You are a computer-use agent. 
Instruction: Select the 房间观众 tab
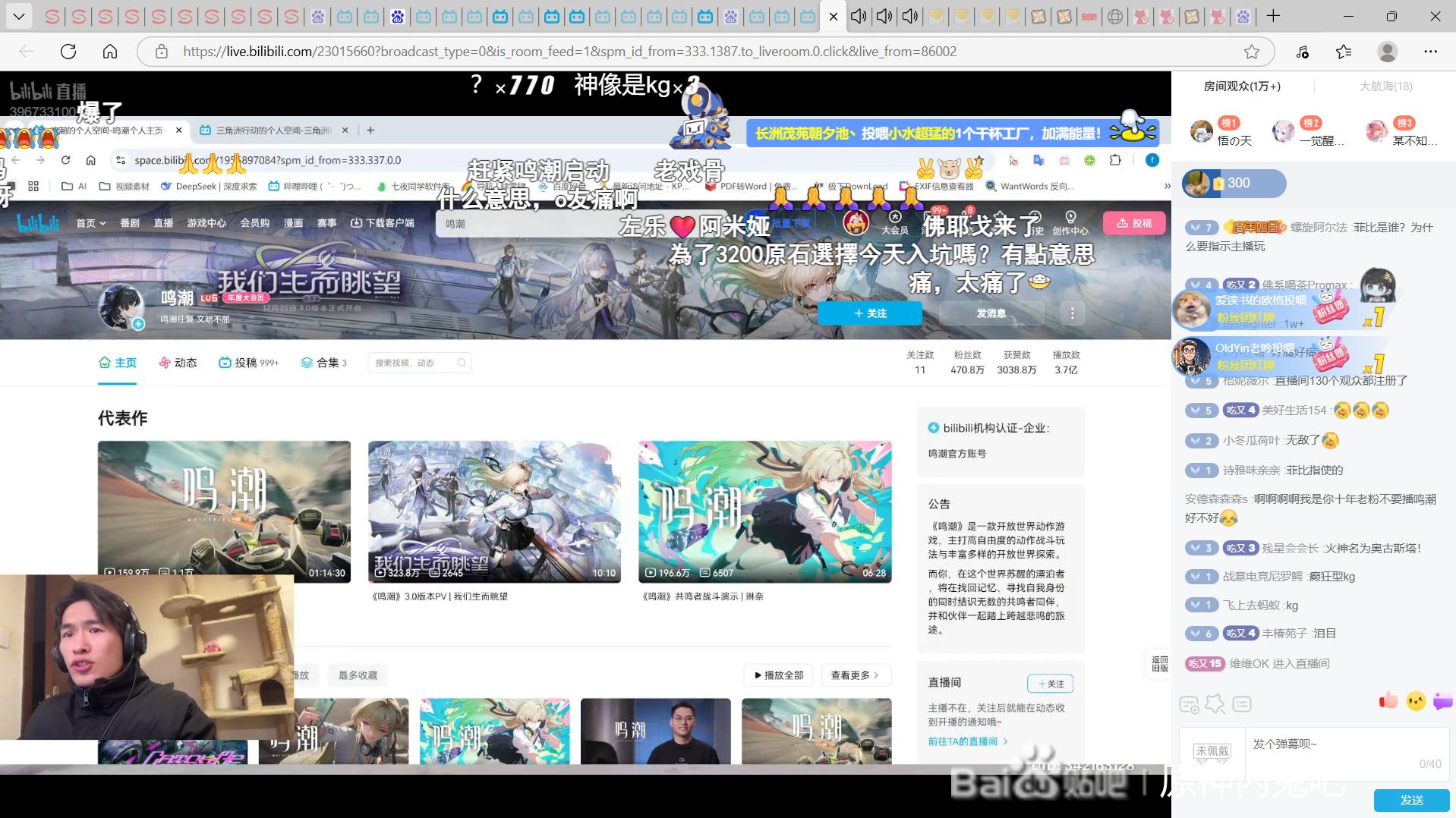tap(1242, 86)
